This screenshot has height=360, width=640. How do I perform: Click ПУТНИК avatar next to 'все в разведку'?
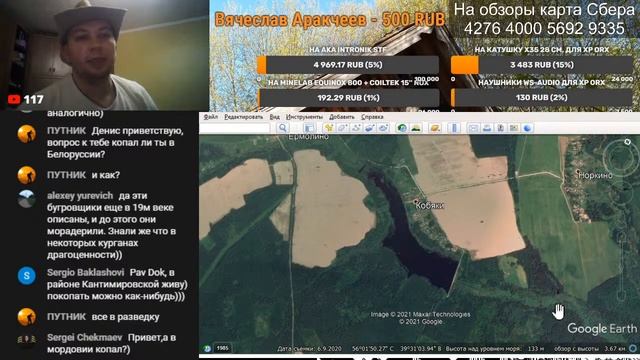[x=27, y=317]
